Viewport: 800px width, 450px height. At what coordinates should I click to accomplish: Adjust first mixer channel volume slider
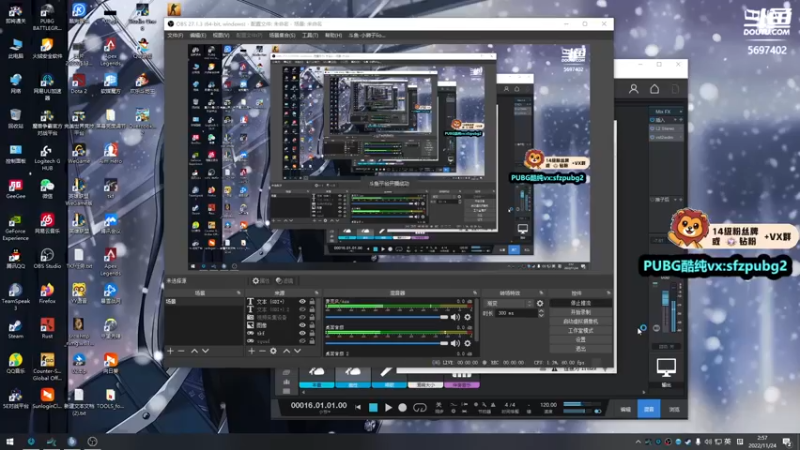pyautogui.click(x=387, y=317)
